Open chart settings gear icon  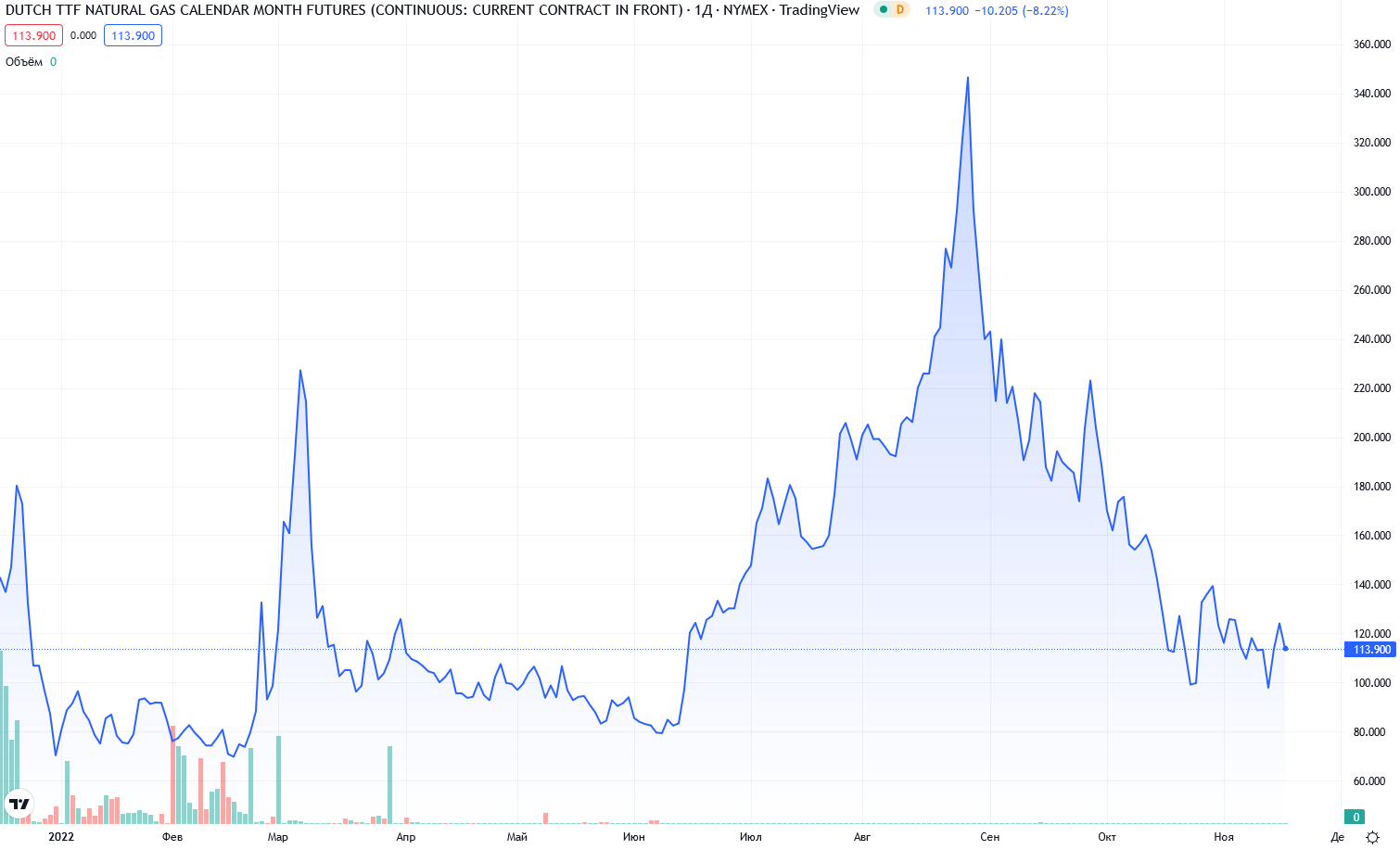tap(1372, 837)
